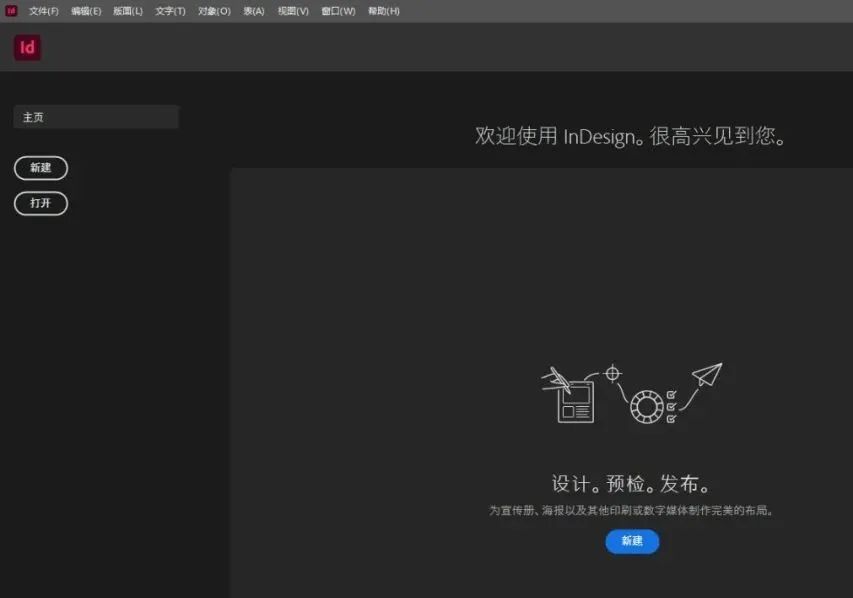Open the 文字(T) menu

pyautogui.click(x=170, y=11)
